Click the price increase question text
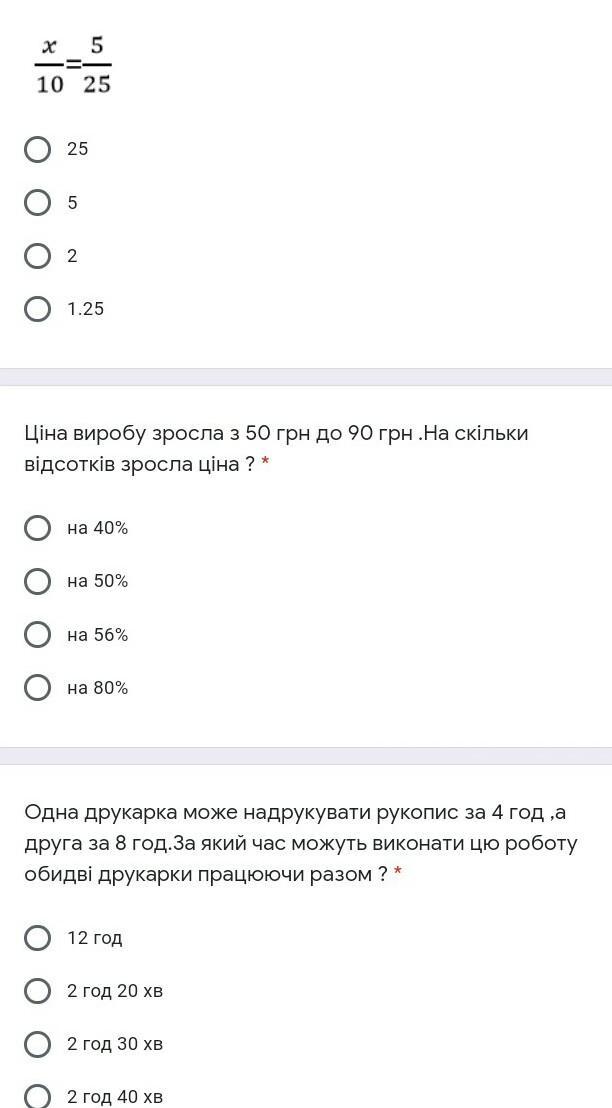Viewport: 612px width, 1108px height. coord(276,449)
